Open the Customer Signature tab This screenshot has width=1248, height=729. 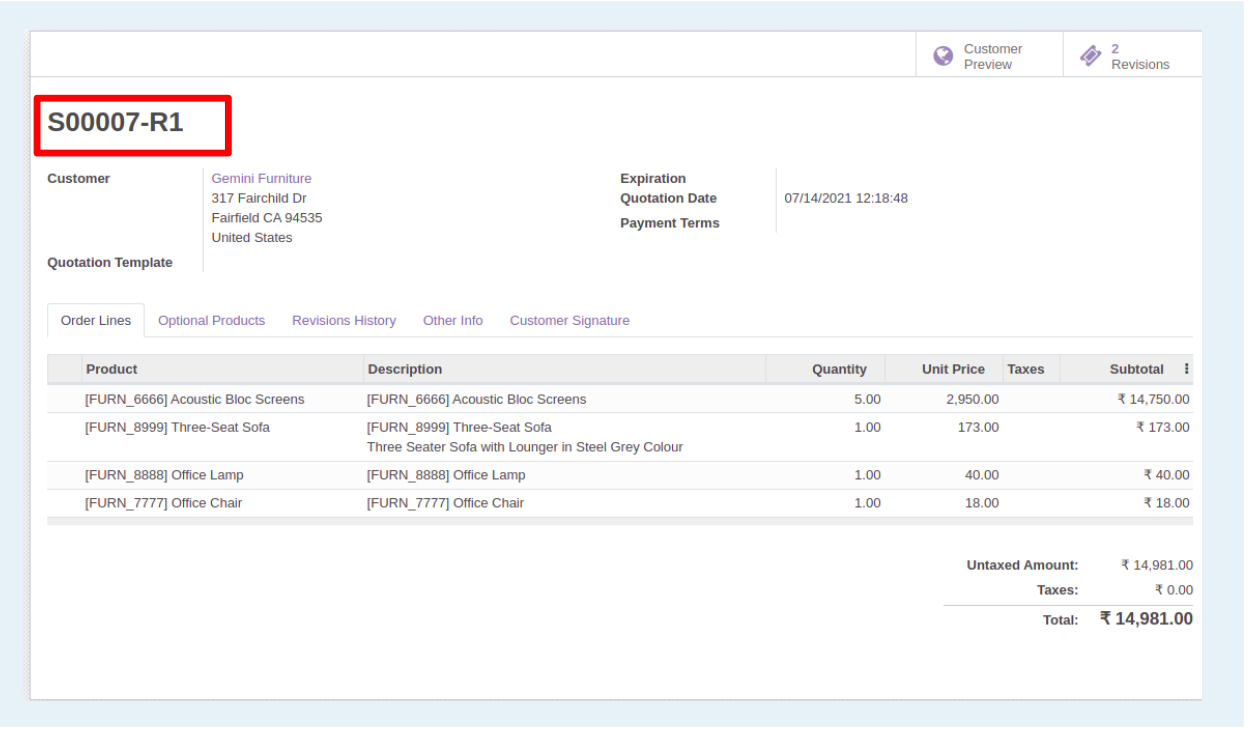[570, 321]
